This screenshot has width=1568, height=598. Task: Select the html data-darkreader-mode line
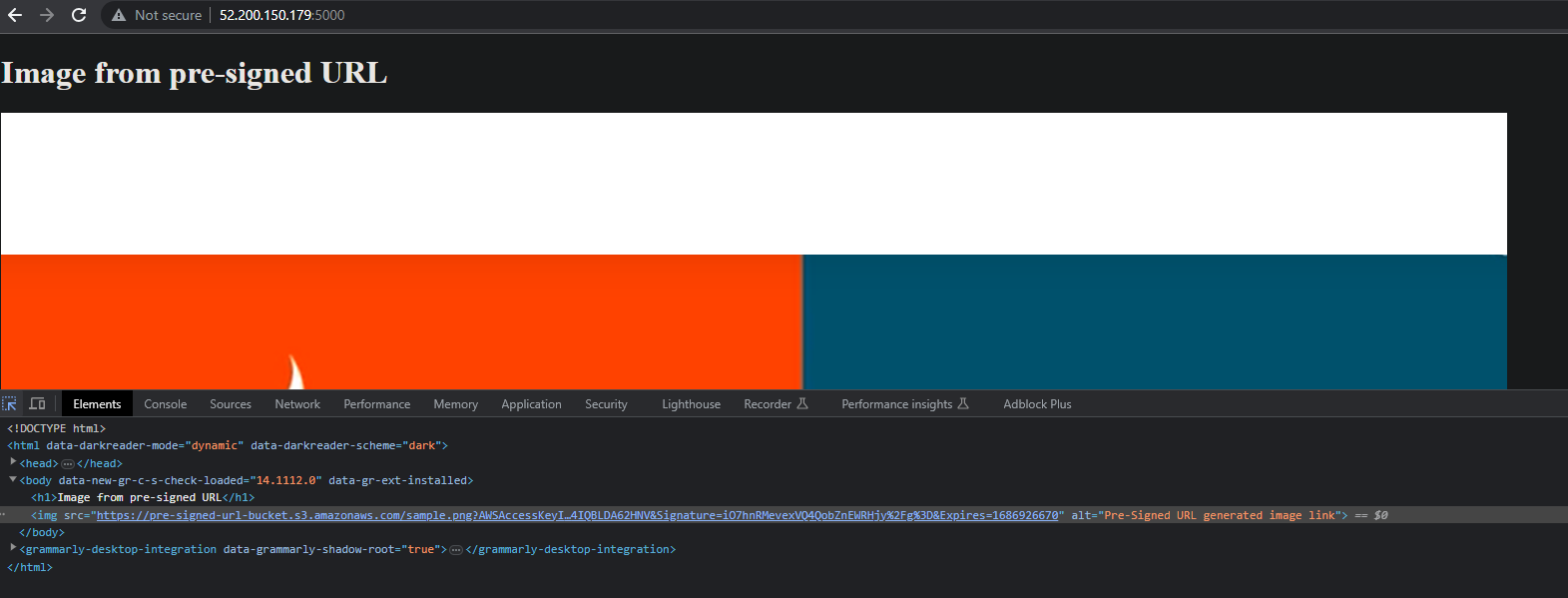coord(228,445)
